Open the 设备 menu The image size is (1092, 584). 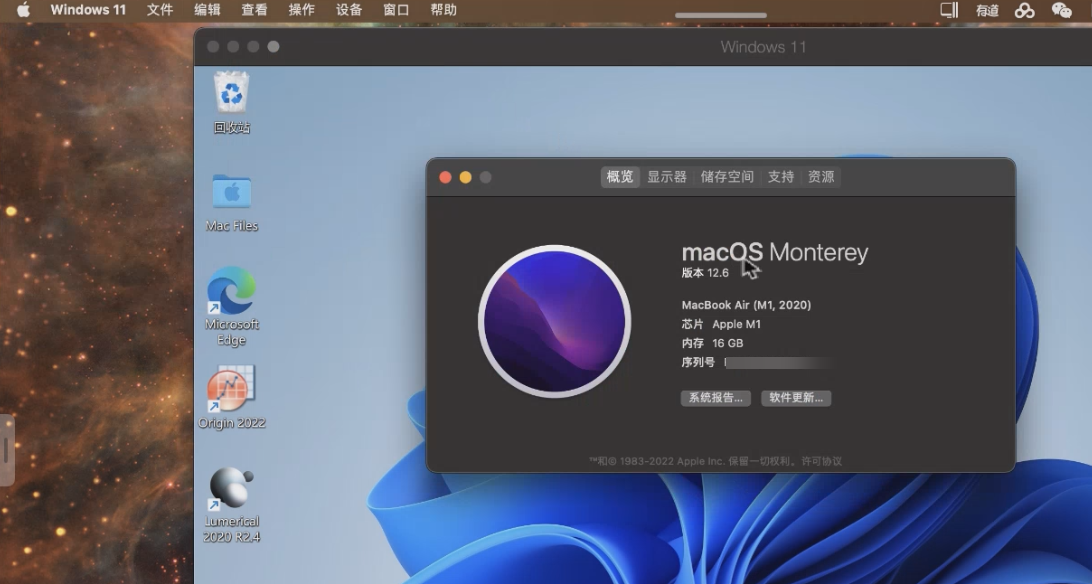[349, 10]
